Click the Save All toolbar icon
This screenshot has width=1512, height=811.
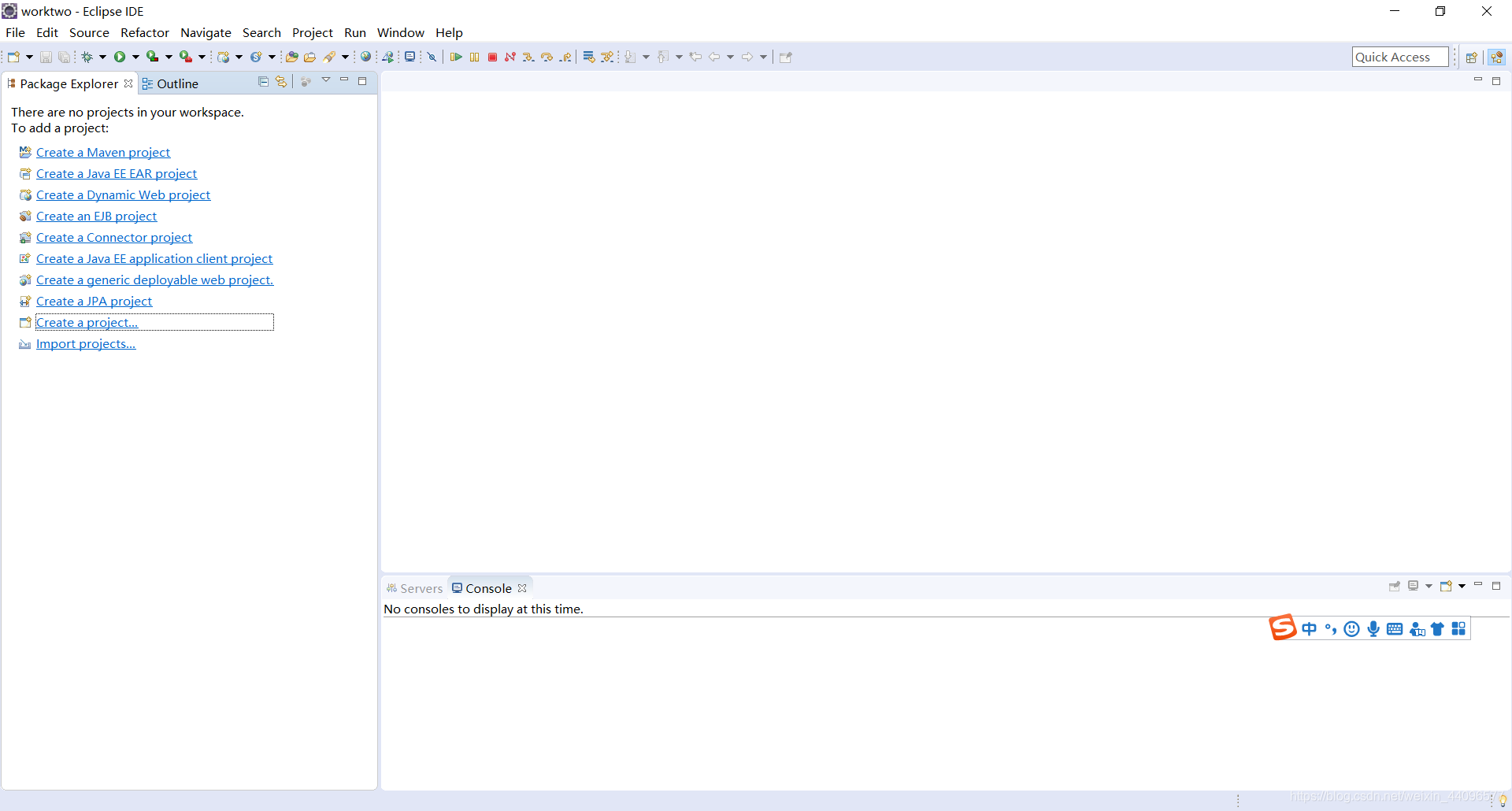pyautogui.click(x=65, y=57)
